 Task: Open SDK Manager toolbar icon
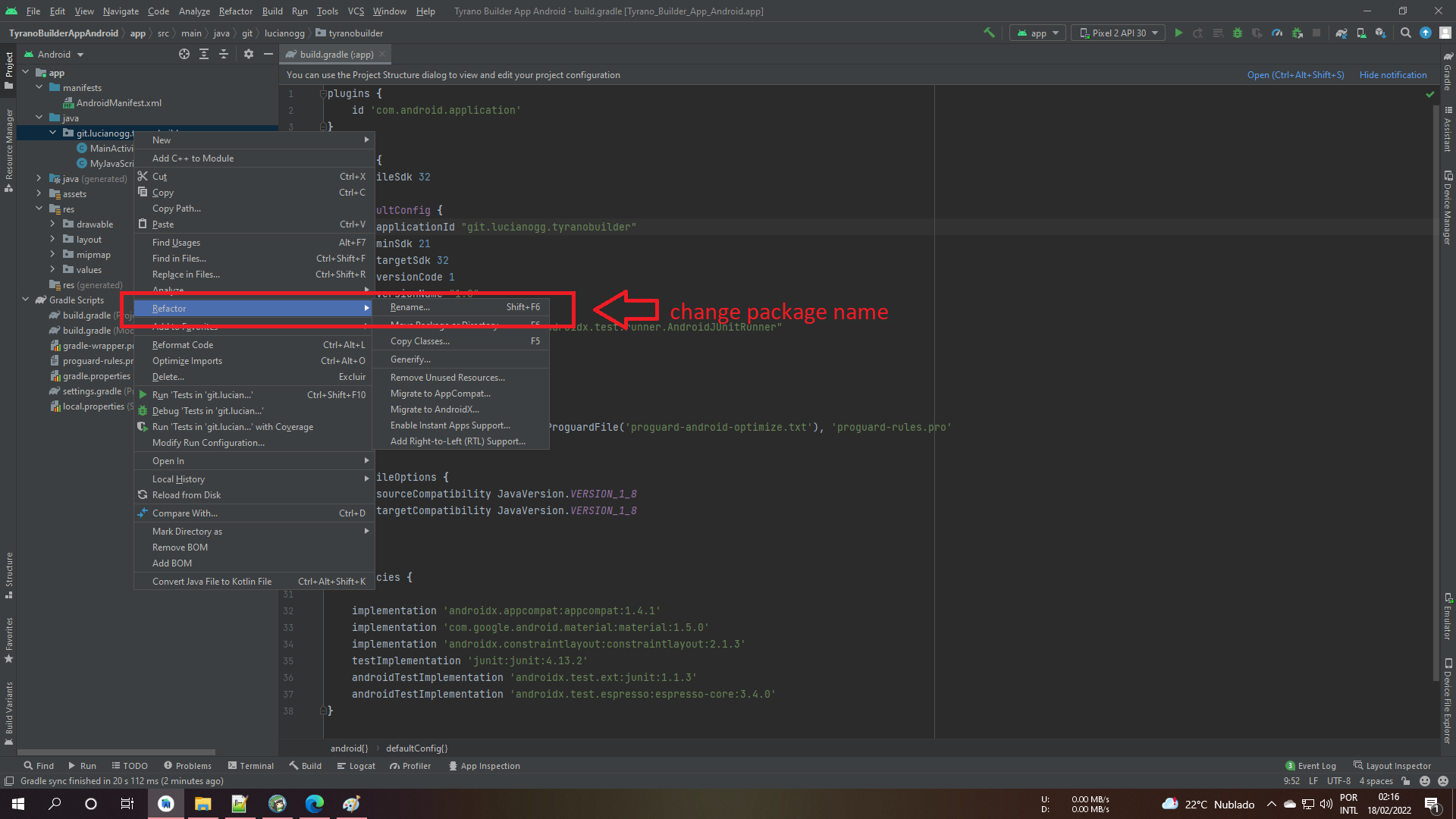point(1380,33)
